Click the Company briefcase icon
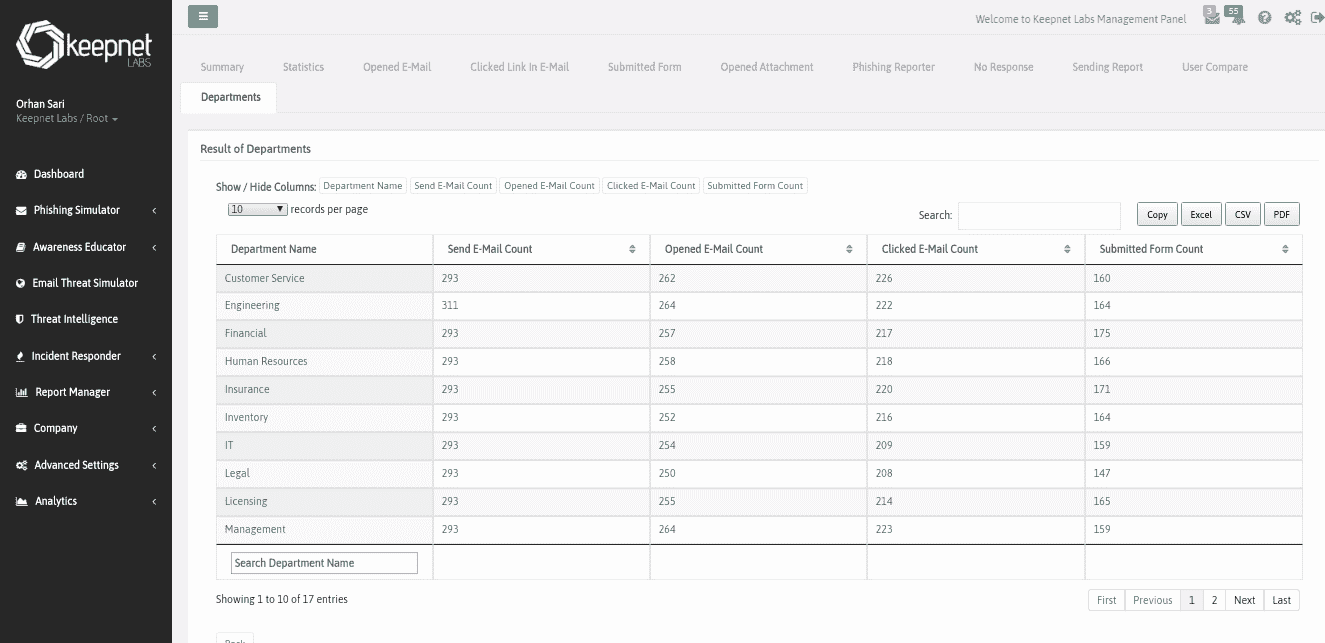The width and height of the screenshot is (1325, 643). coord(22,428)
